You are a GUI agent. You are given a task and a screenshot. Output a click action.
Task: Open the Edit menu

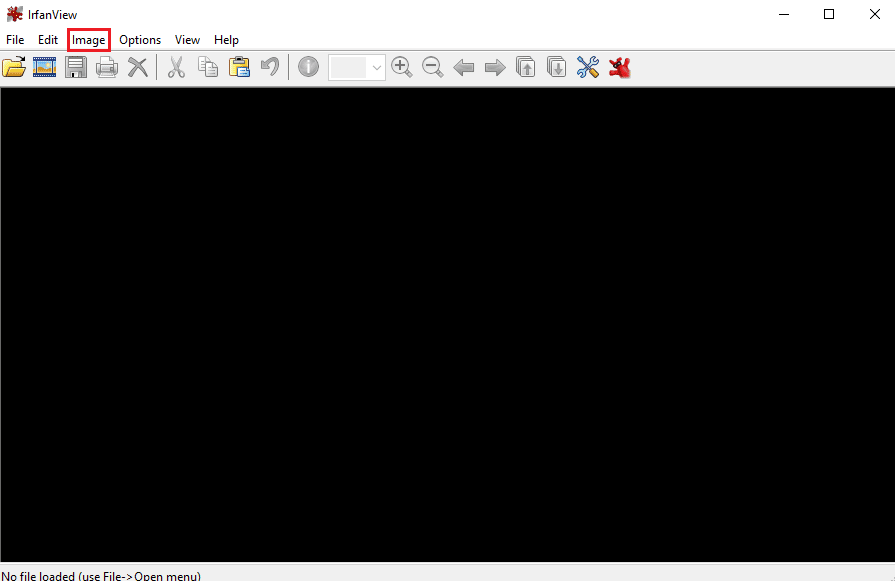[48, 40]
